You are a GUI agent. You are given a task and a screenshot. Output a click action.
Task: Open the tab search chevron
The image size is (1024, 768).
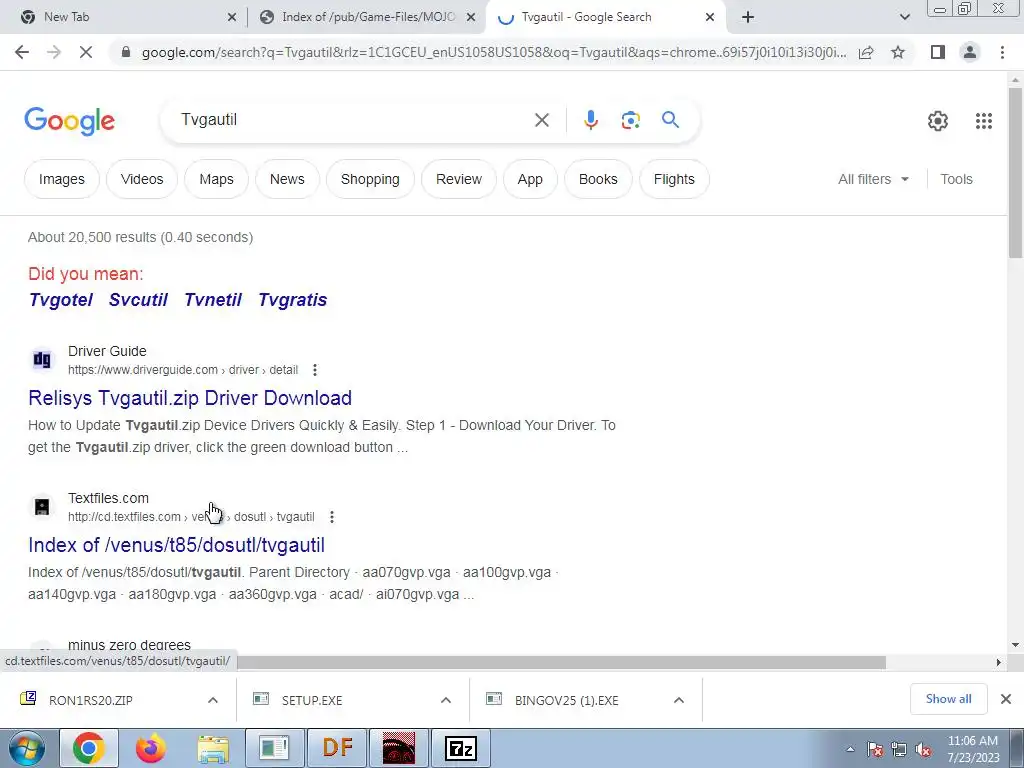(x=904, y=17)
